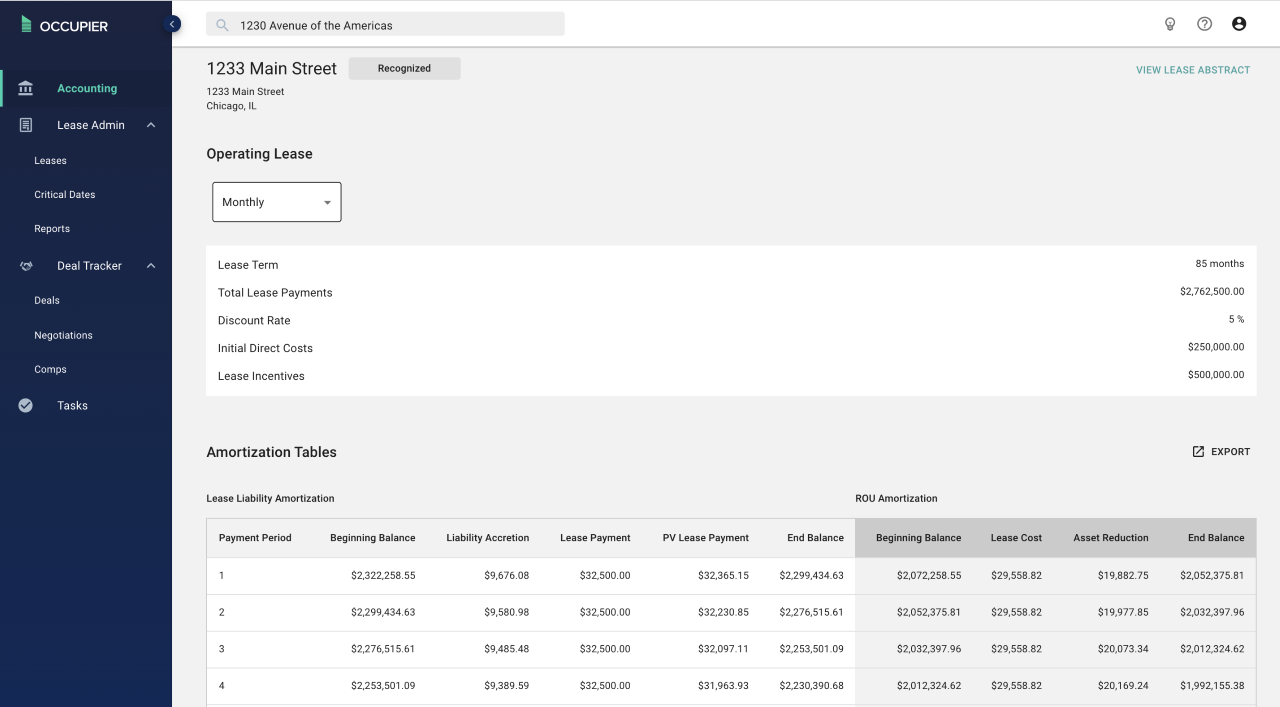Click the ROU Amortization heading
Screen dimensions: 1280x707
click(x=896, y=498)
